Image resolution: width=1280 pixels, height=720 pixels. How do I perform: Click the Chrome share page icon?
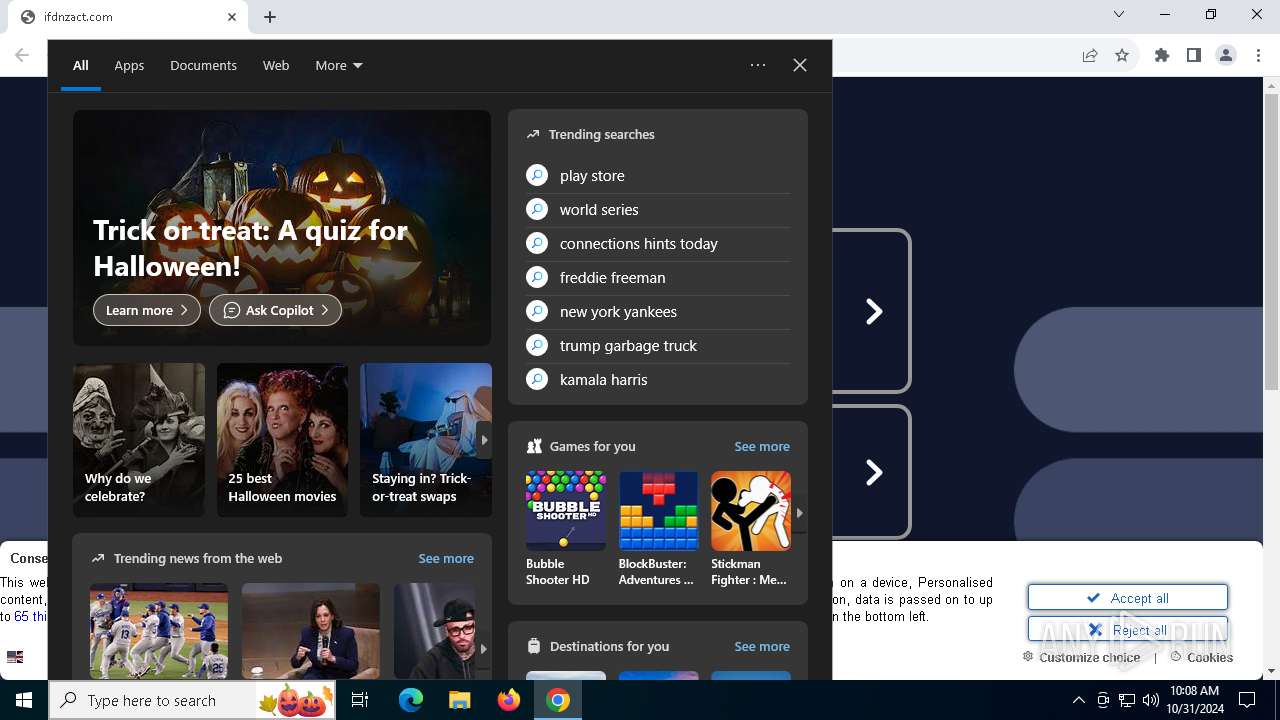click(x=1090, y=55)
